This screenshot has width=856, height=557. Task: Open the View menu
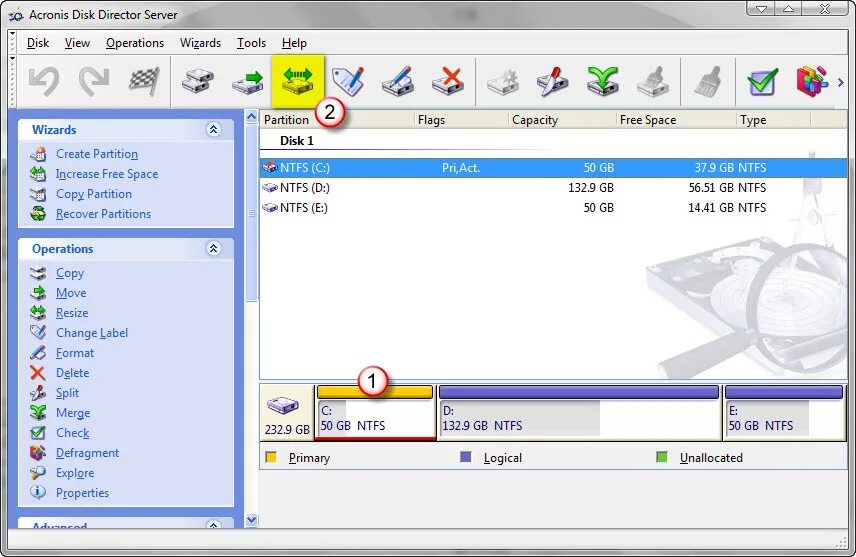(x=77, y=43)
